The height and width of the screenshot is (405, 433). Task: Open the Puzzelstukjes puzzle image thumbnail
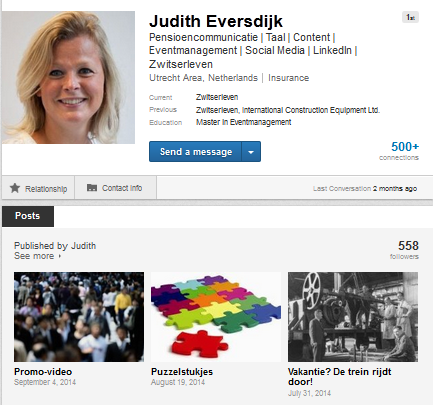point(216,317)
